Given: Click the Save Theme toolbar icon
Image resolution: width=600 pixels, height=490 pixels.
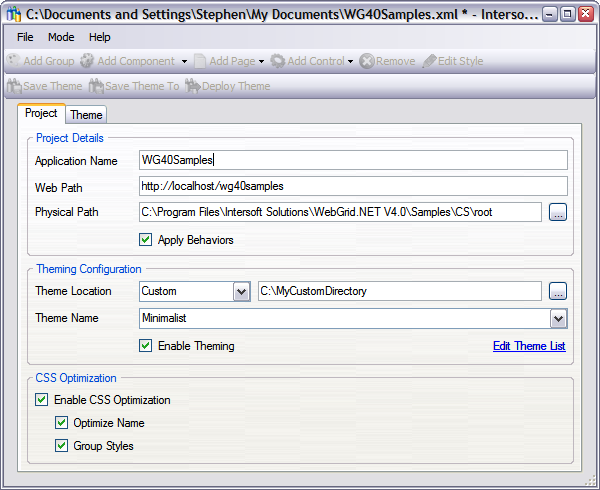Looking at the screenshot, I should pos(14,86).
